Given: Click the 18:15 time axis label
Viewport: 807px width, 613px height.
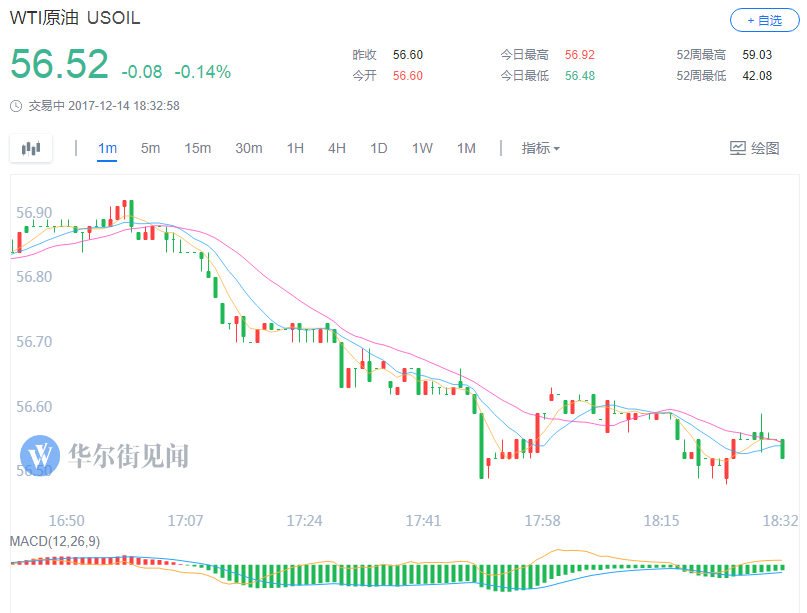Looking at the screenshot, I should coord(661,521).
